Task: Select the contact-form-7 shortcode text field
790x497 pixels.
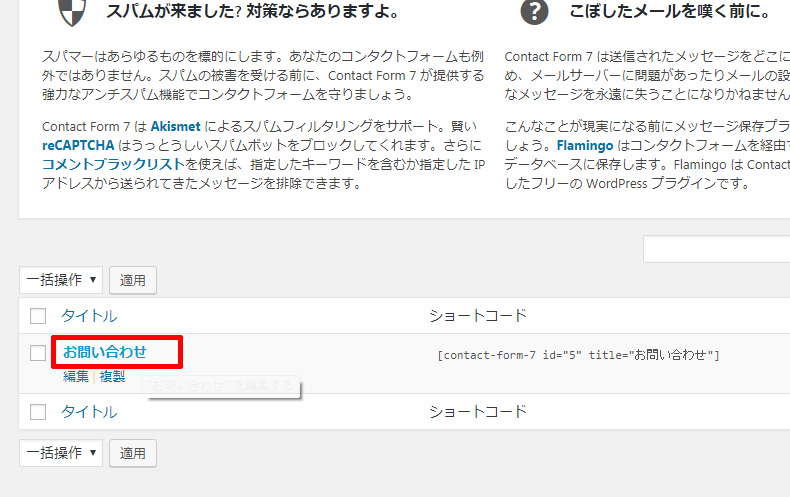Action: coord(580,355)
